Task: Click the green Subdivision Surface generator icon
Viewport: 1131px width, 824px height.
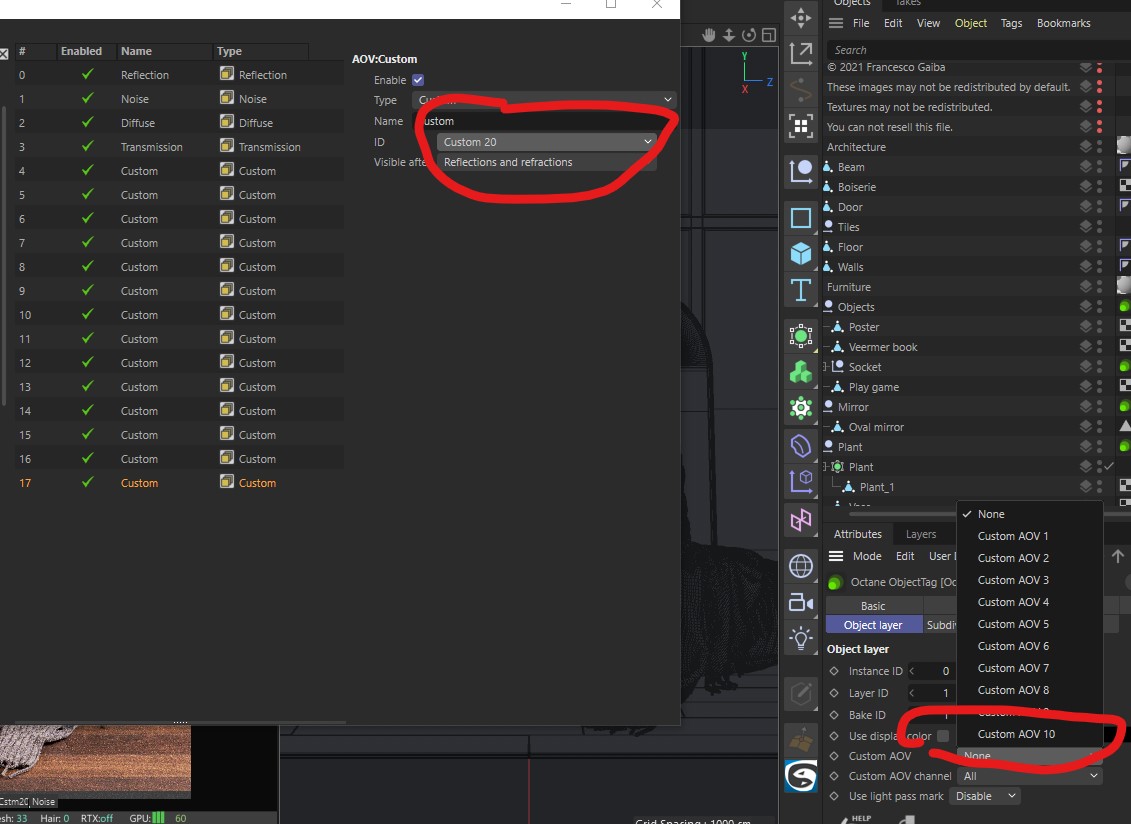Action: [801, 336]
